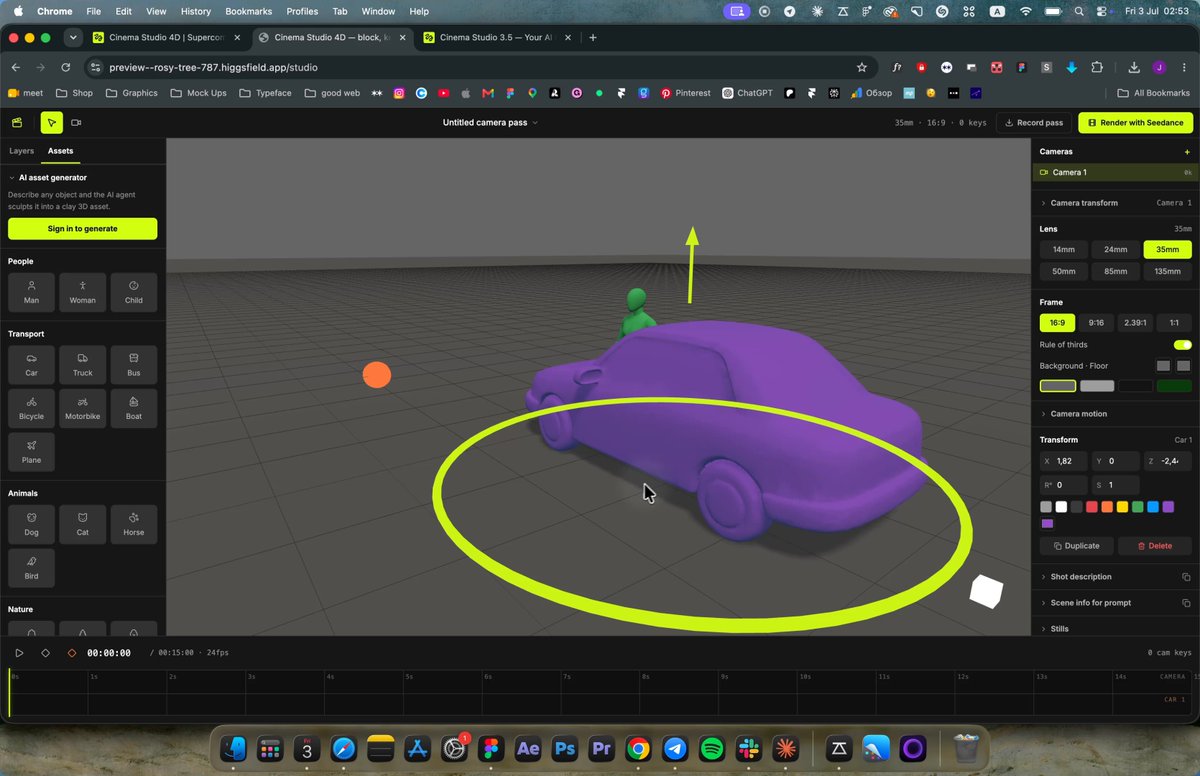Add the Plane asset
This screenshot has height=776, width=1200.
click(32, 452)
